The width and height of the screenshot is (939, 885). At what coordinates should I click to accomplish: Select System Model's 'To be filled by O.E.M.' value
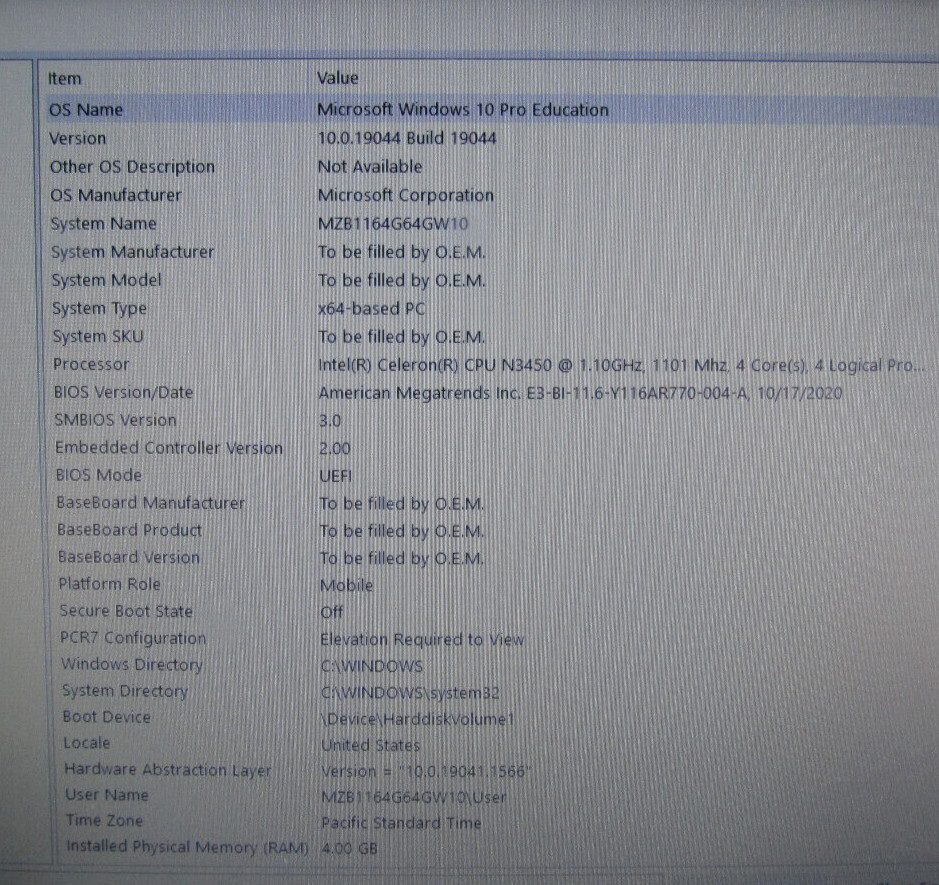(x=402, y=280)
